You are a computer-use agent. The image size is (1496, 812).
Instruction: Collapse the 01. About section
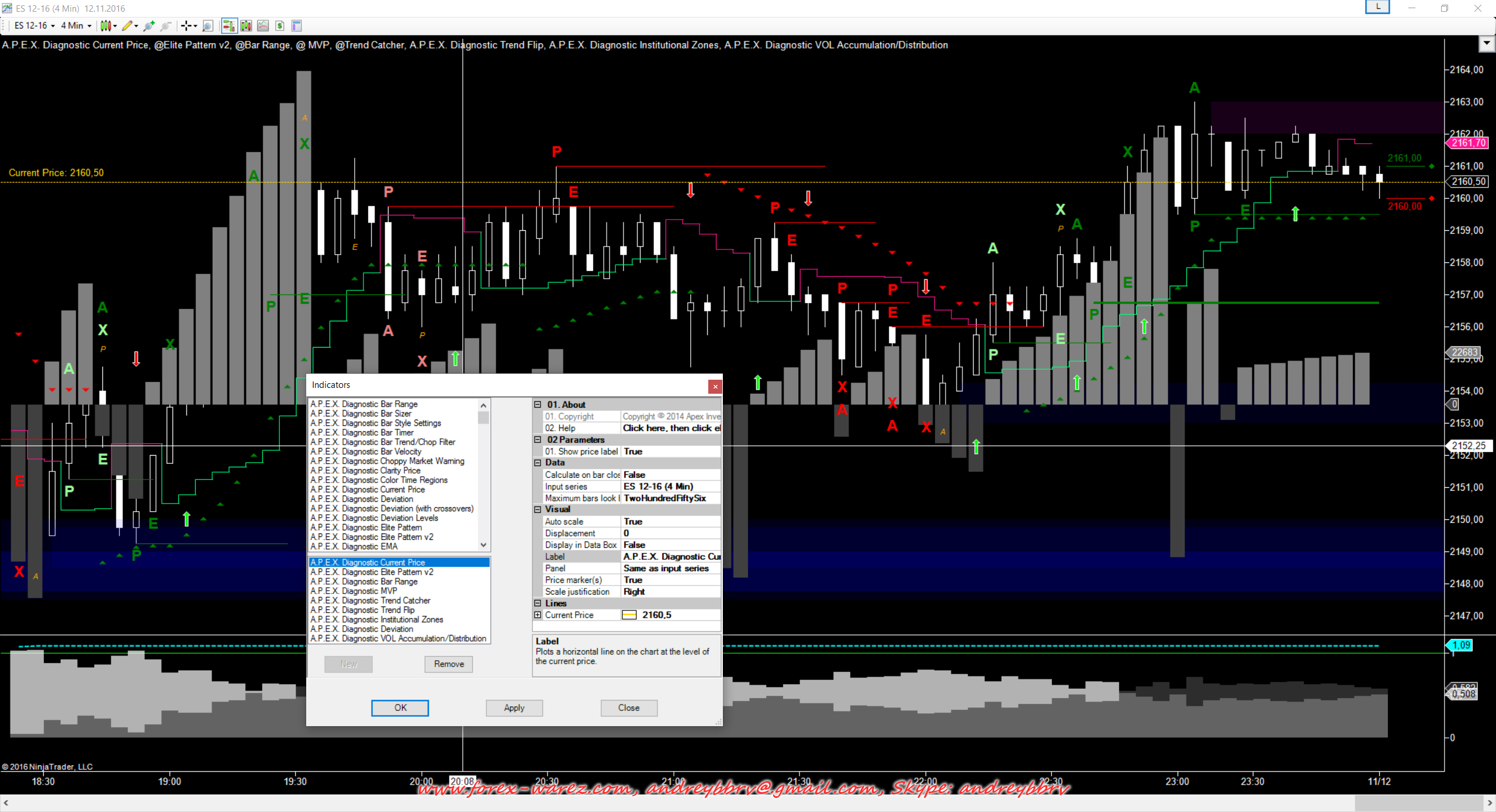click(x=538, y=404)
